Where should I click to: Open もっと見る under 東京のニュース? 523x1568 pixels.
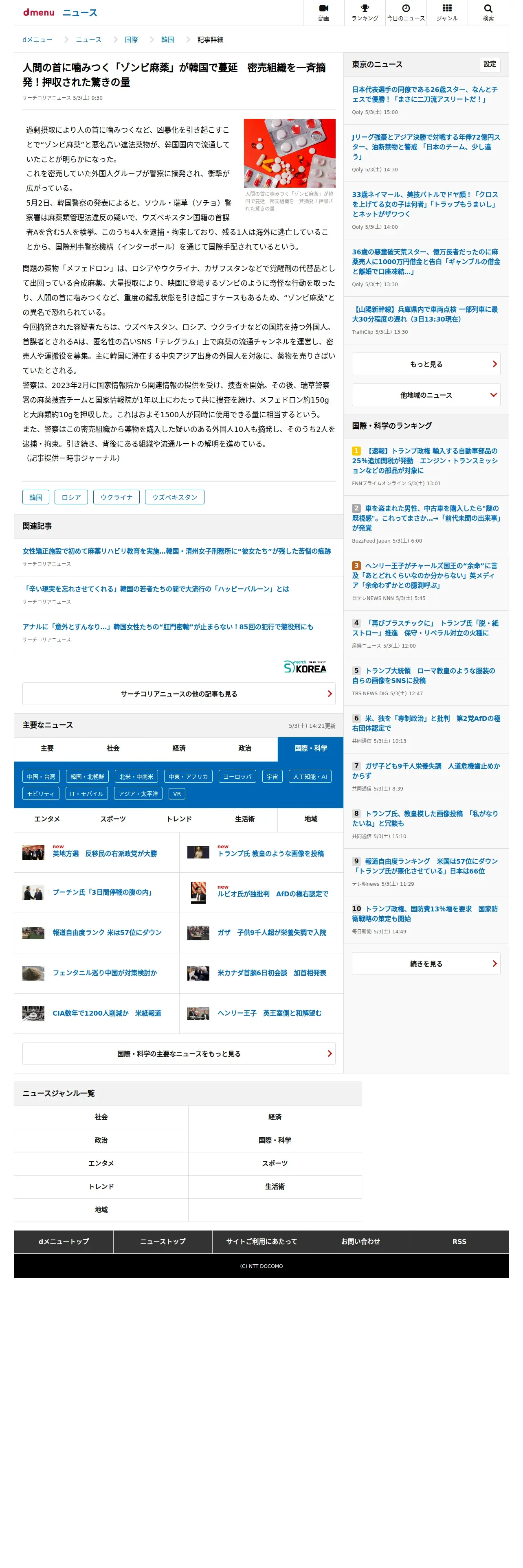[x=426, y=364]
